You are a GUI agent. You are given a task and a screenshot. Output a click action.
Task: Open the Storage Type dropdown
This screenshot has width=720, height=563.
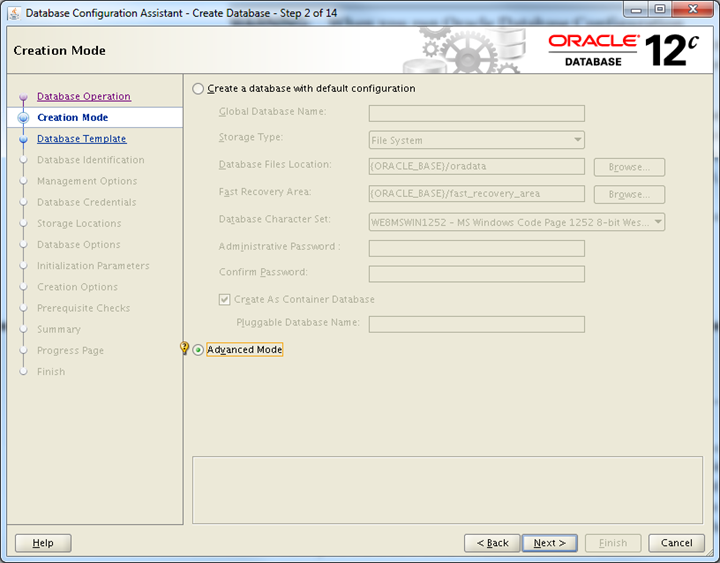(476, 140)
